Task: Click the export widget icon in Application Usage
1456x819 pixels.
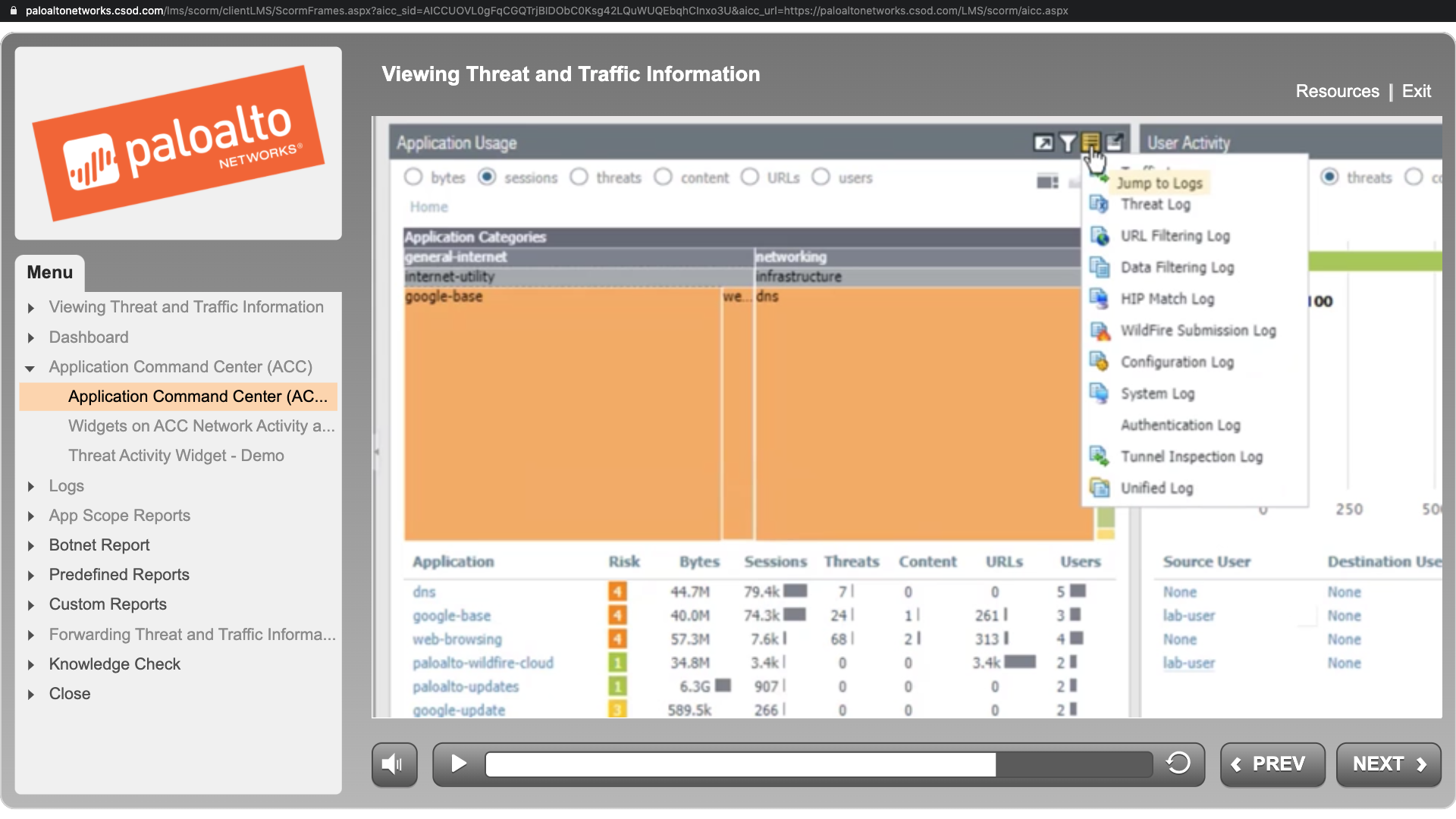Action: click(1114, 143)
